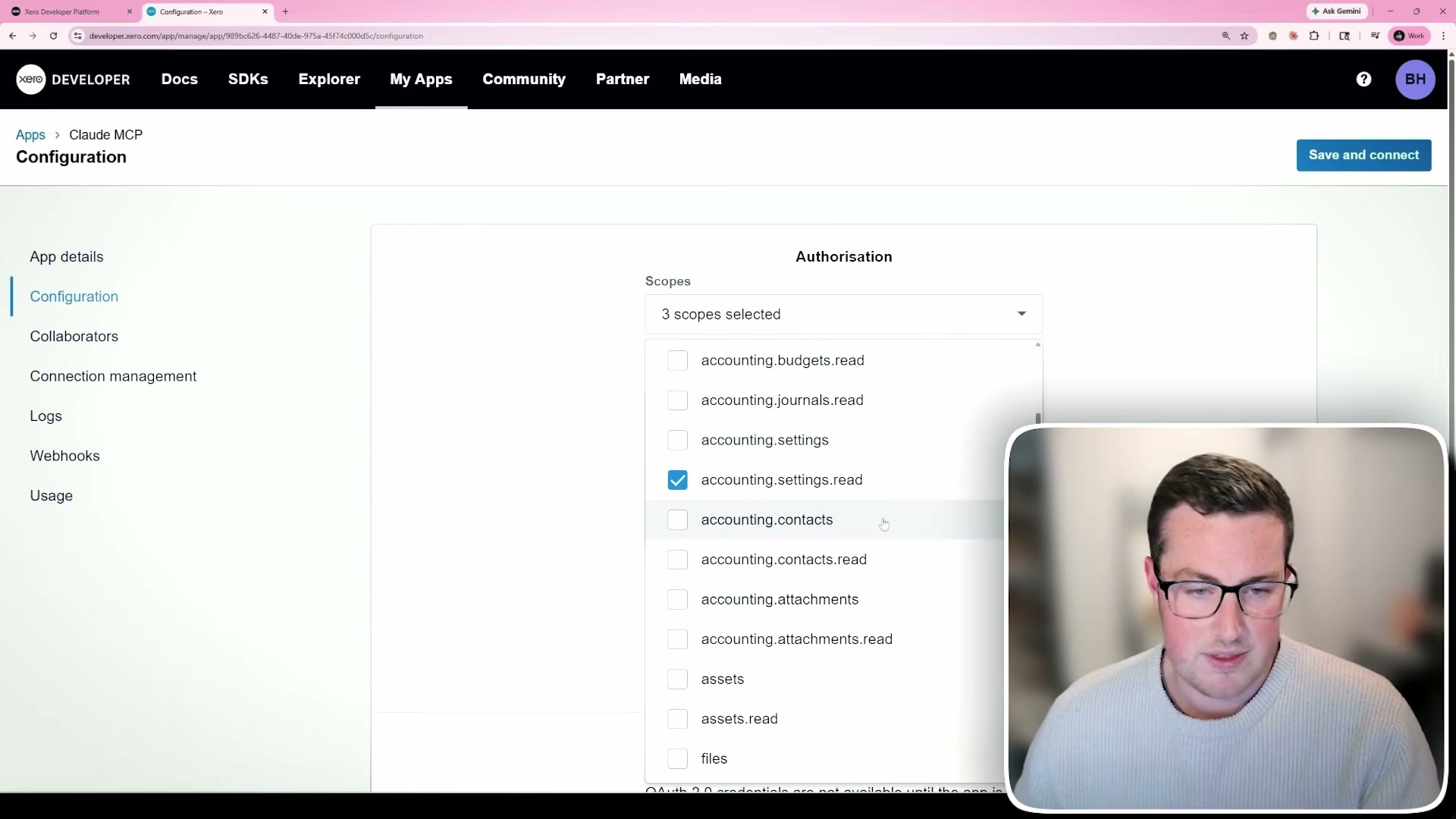Click the Ask Gemini button

point(1337,11)
